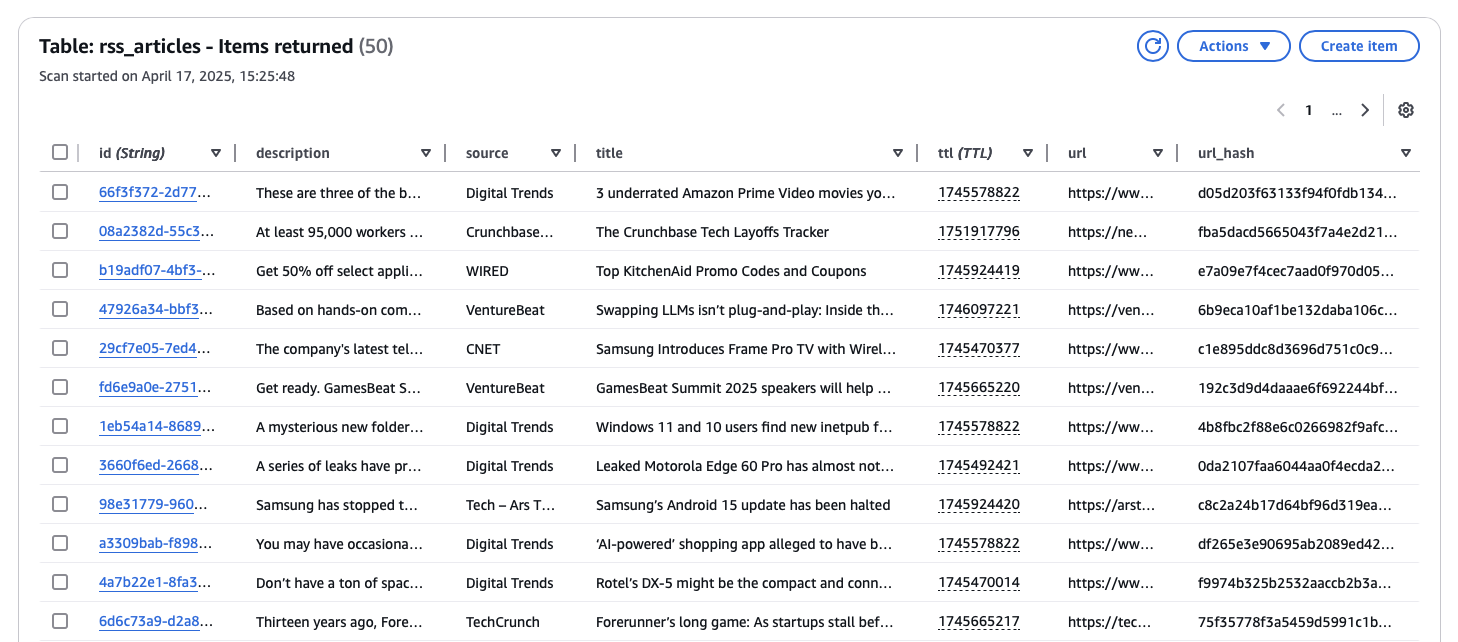Image resolution: width=1458 pixels, height=642 pixels.
Task: Click the pagination ellipsis
Action: pos(1337,111)
